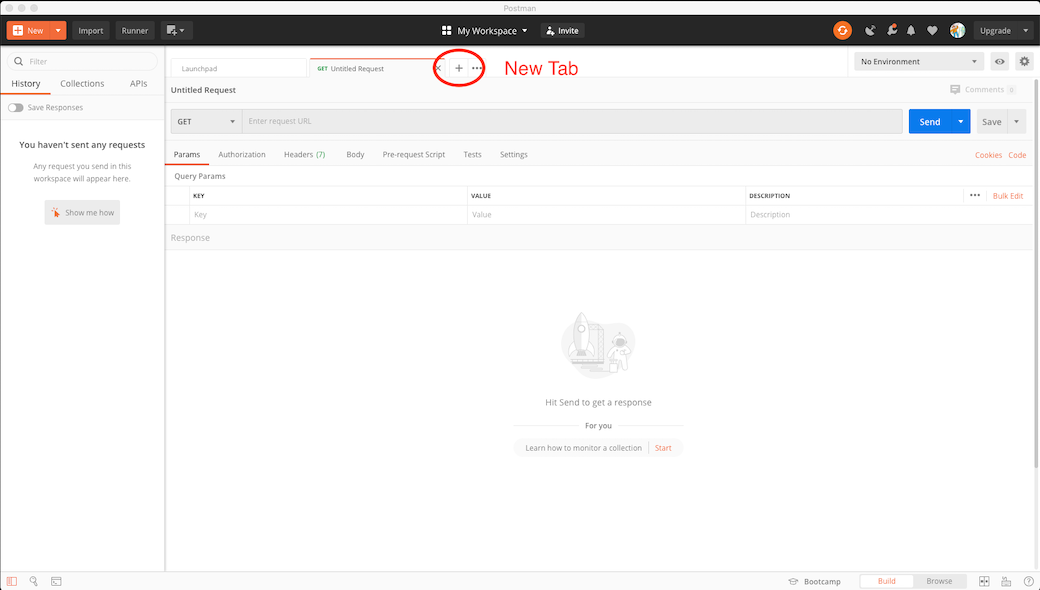Open the GET method dropdown
The image size is (1040, 590).
click(x=206, y=121)
